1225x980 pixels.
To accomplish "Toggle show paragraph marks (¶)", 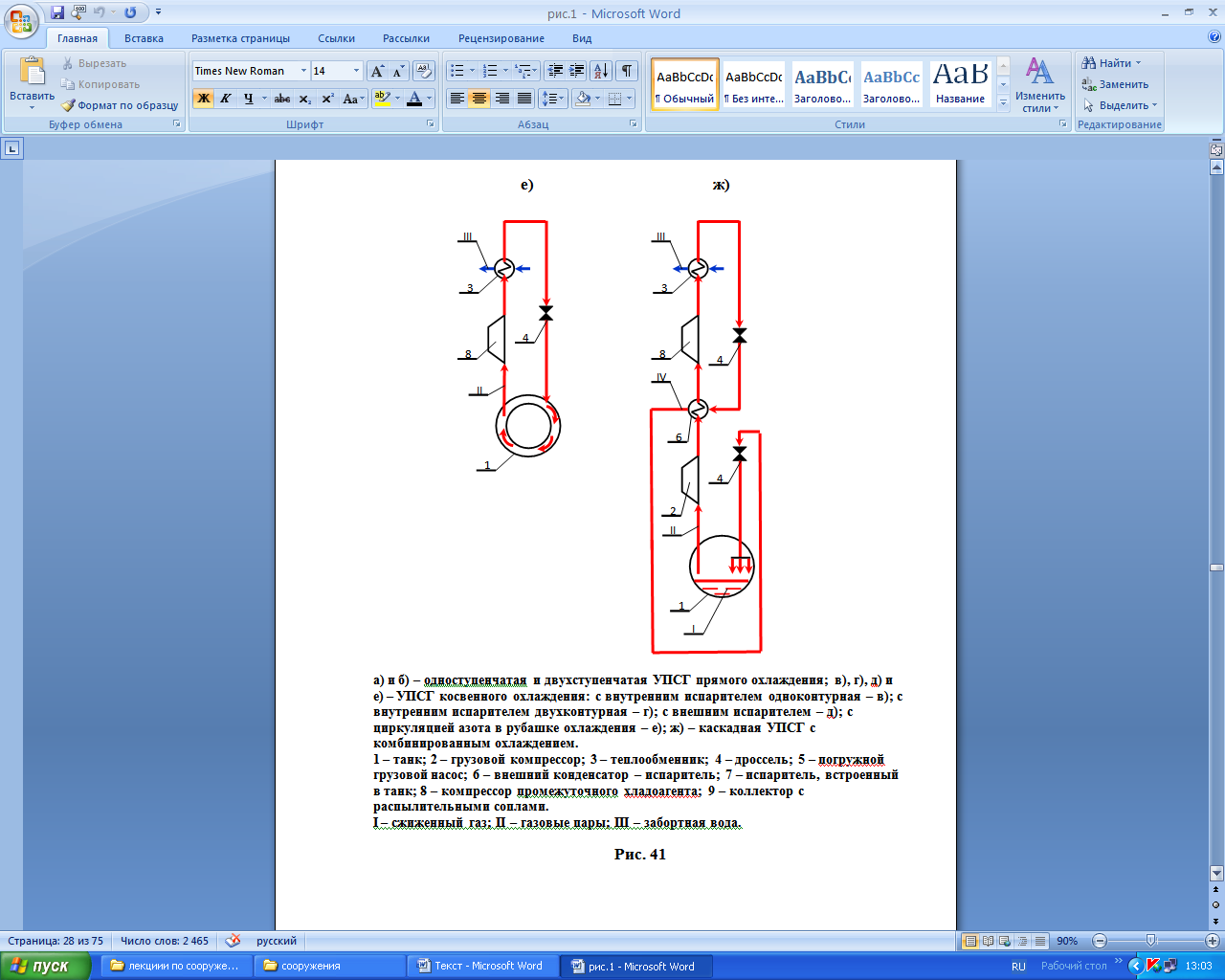I will point(627,71).
